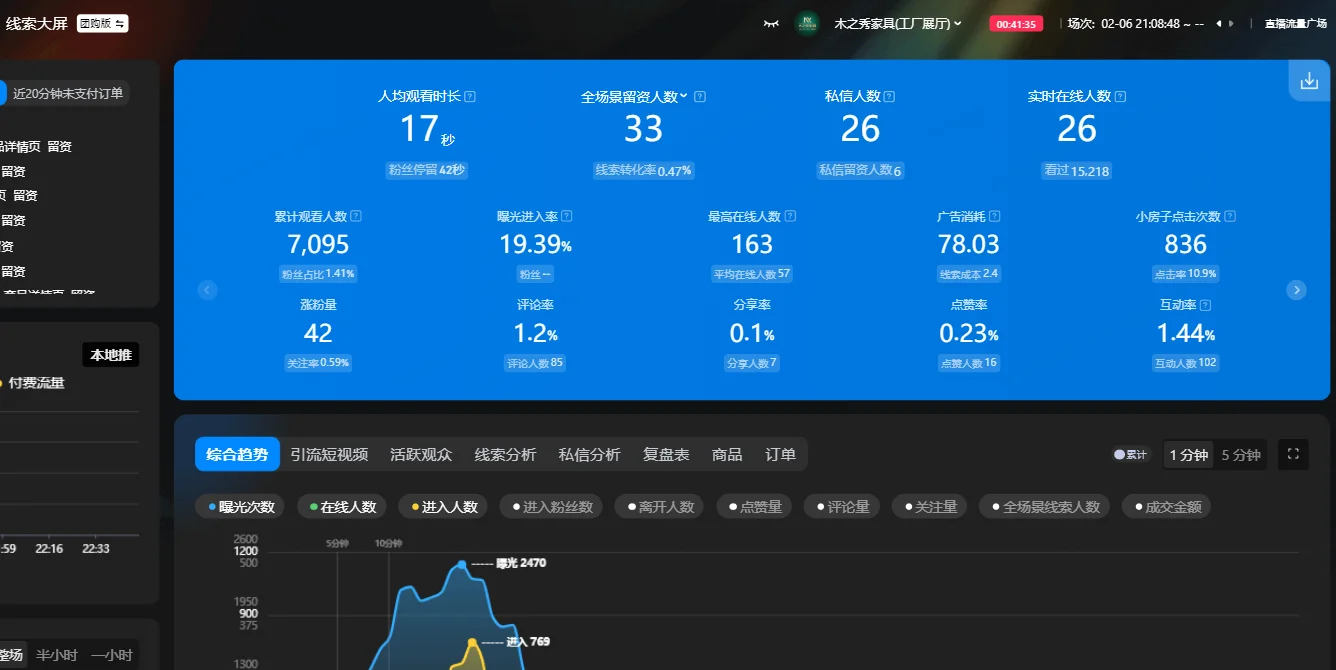Open 直播流量广场 link

click(x=1295, y=23)
